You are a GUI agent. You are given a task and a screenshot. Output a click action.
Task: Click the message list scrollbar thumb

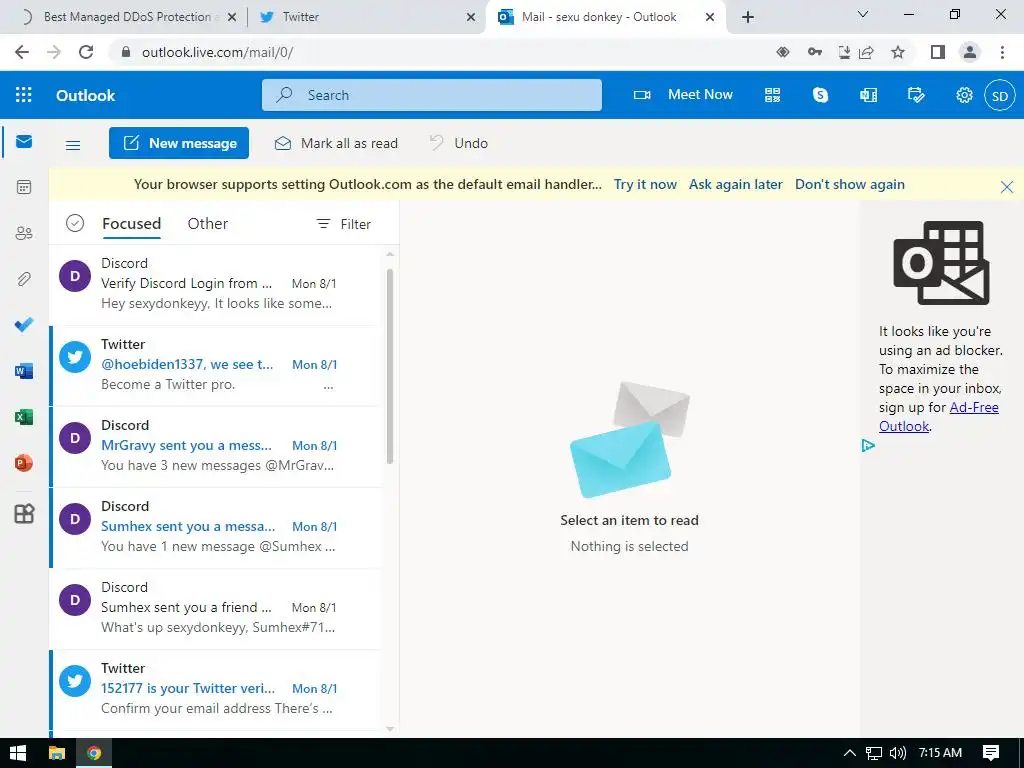(x=390, y=366)
